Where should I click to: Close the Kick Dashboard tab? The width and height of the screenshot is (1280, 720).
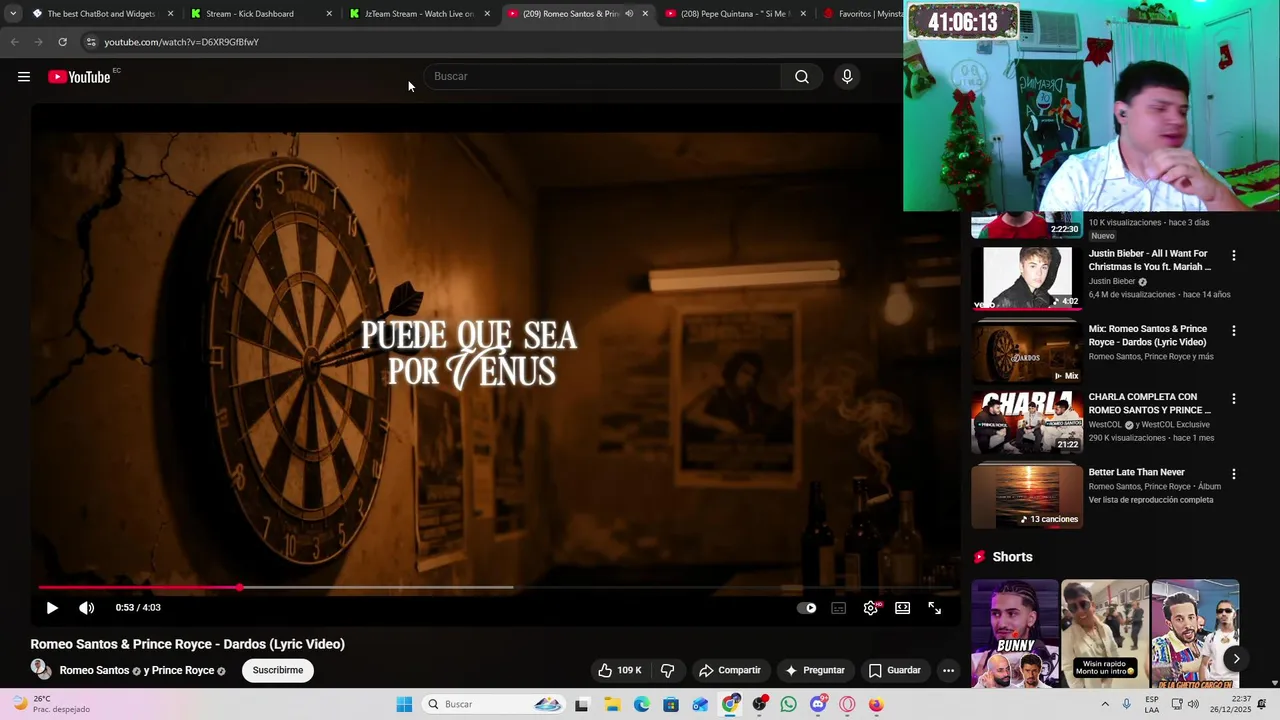[x=329, y=14]
